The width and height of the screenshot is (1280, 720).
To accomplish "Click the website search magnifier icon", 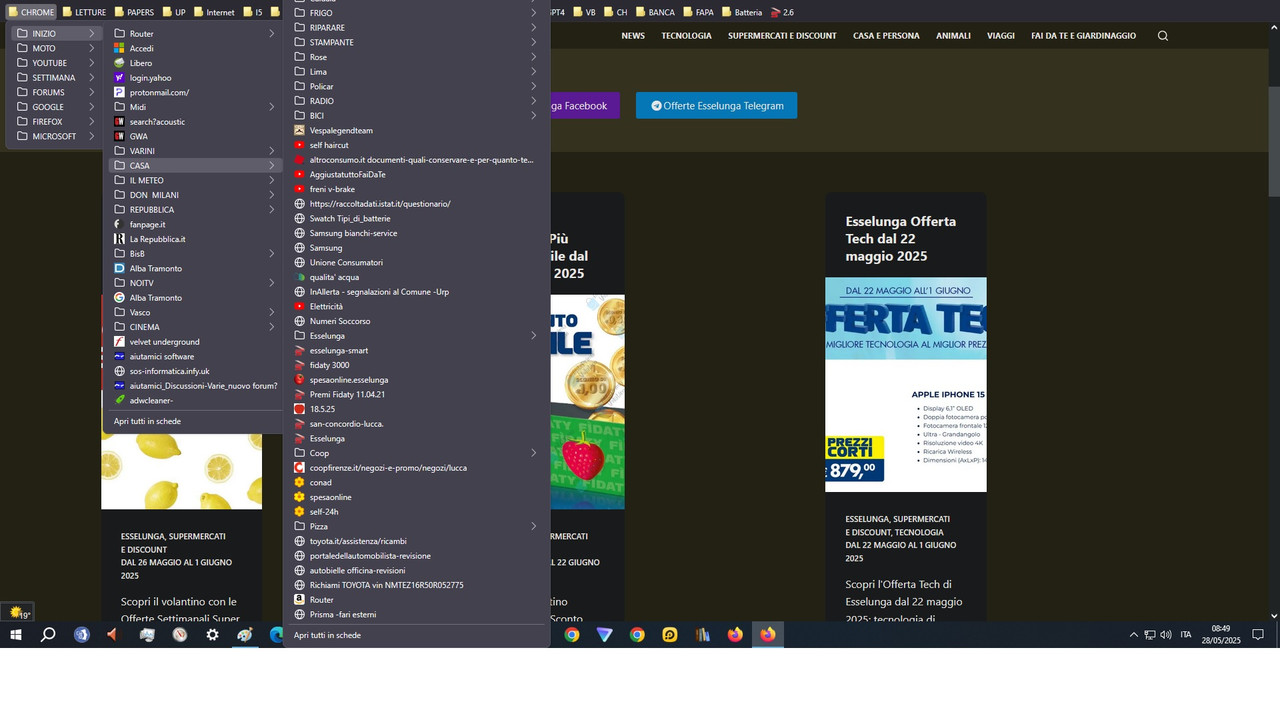I will 1162,36.
